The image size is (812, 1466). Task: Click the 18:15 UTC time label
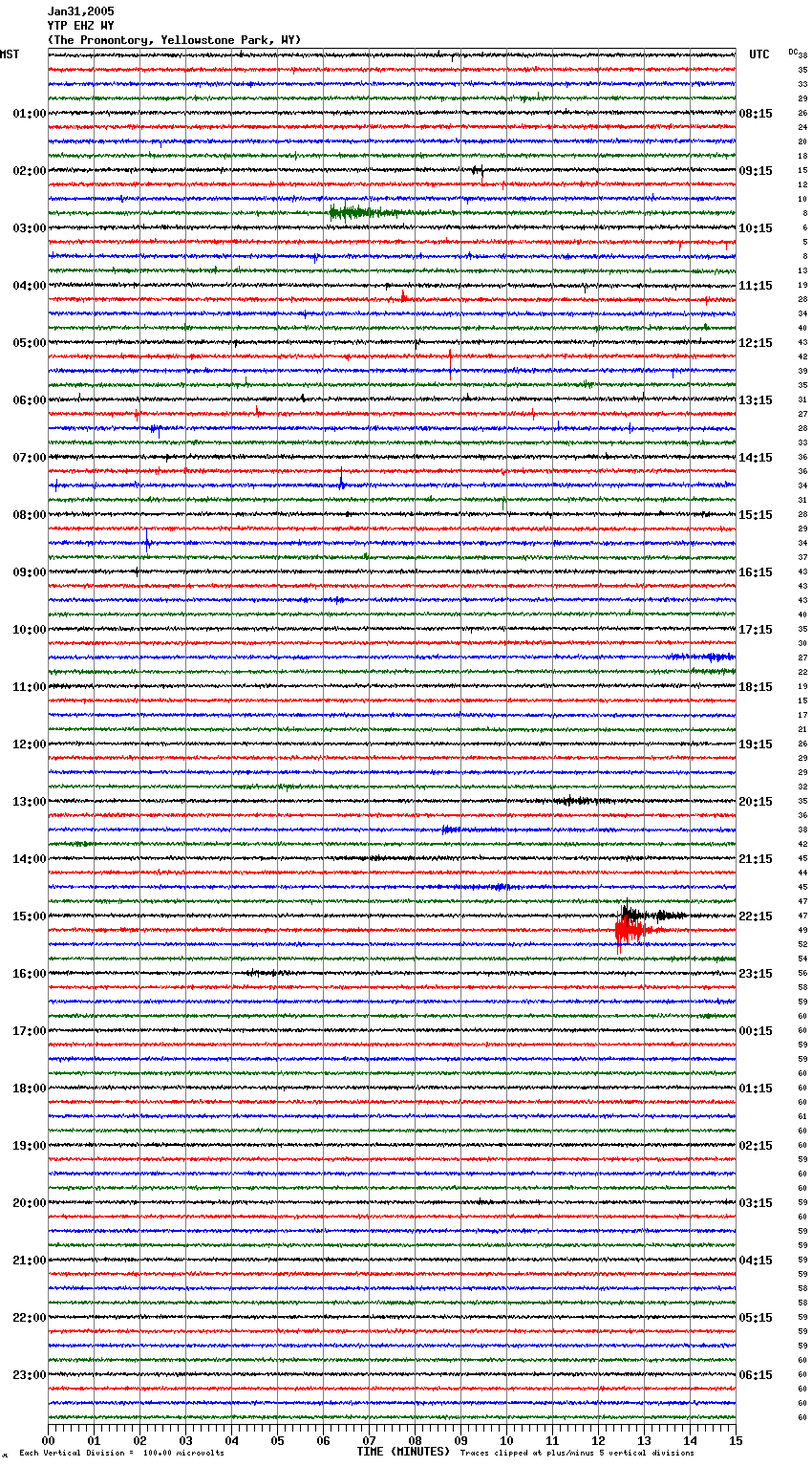tap(756, 687)
